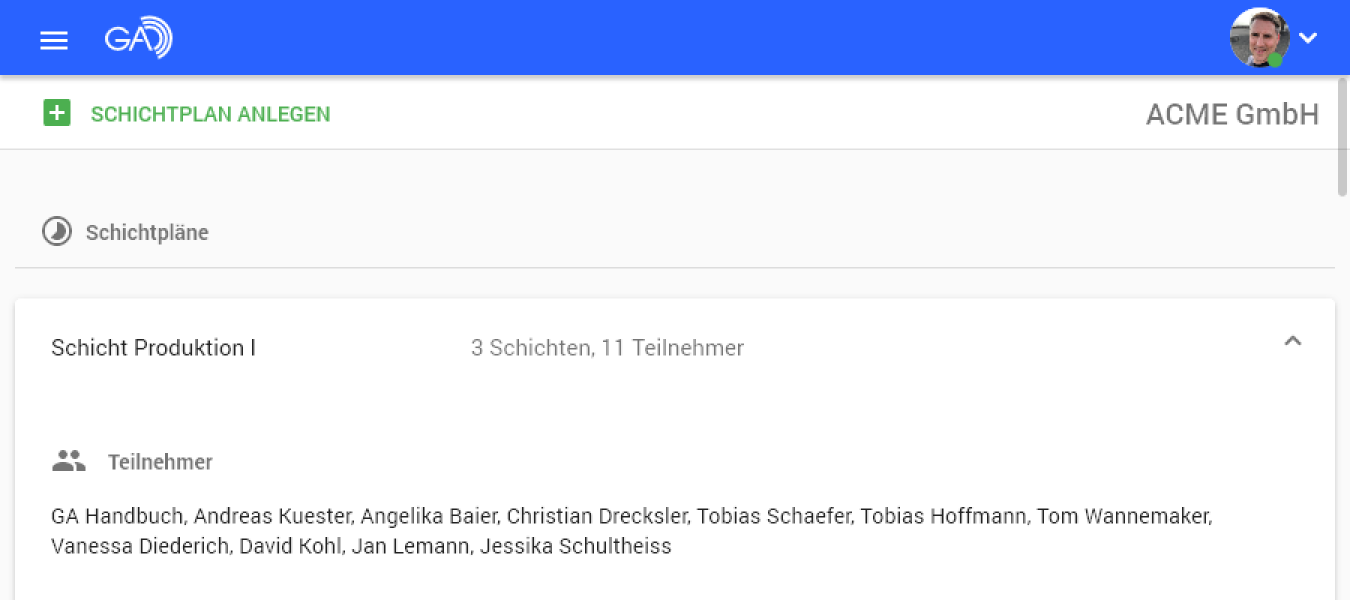The height and width of the screenshot is (600, 1350).
Task: Click the chevron on the shift plan card
Action: tap(1293, 341)
